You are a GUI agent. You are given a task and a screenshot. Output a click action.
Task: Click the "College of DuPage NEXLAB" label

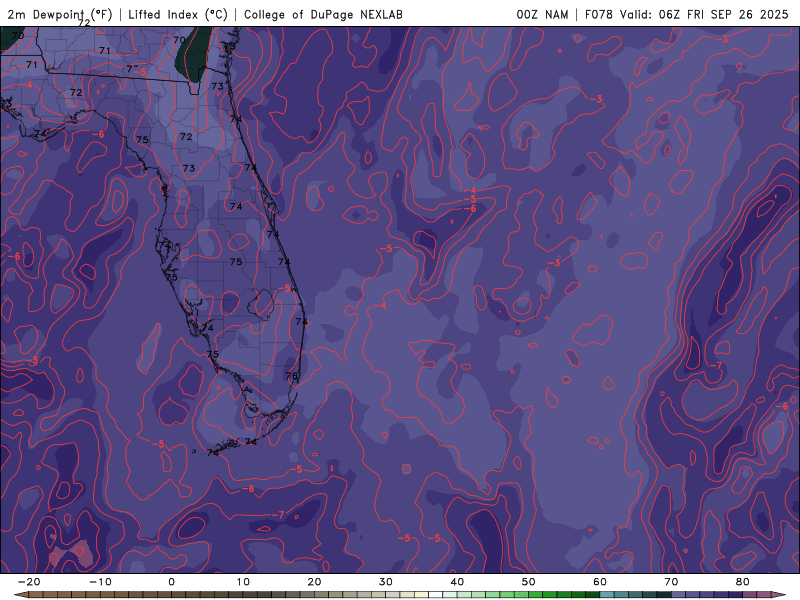[323, 14]
